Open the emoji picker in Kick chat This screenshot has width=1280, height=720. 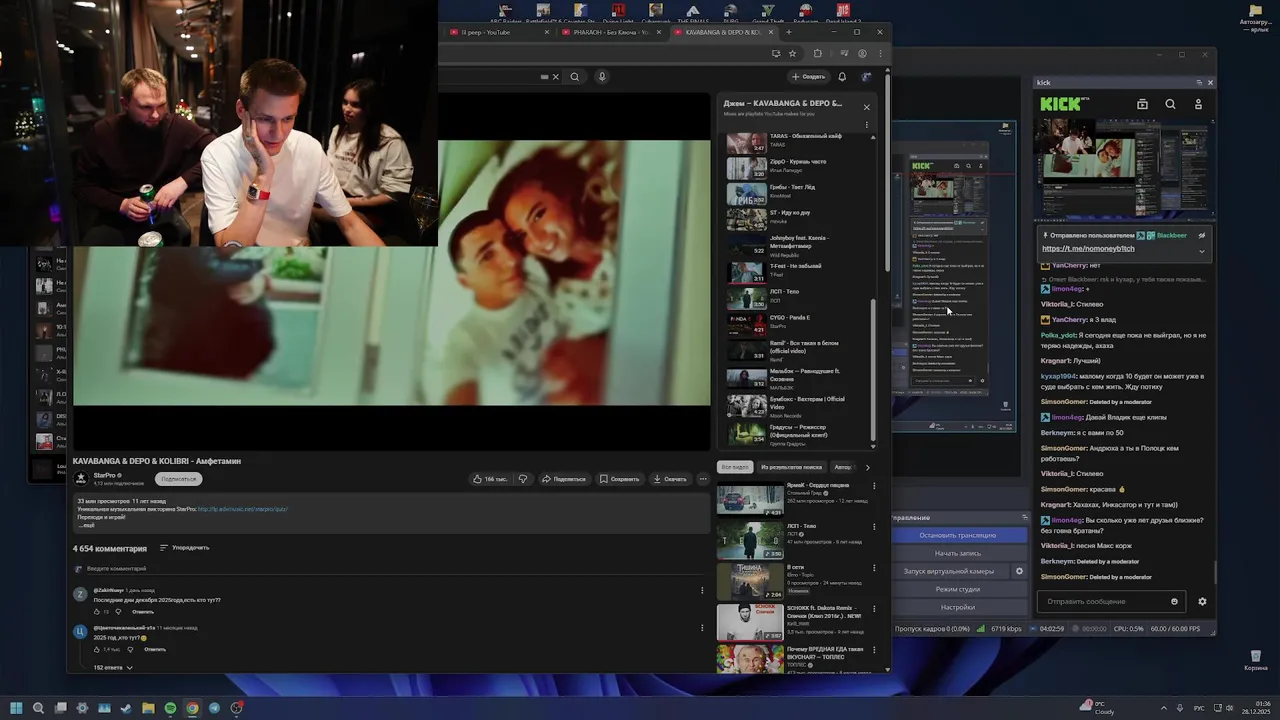point(1174,602)
